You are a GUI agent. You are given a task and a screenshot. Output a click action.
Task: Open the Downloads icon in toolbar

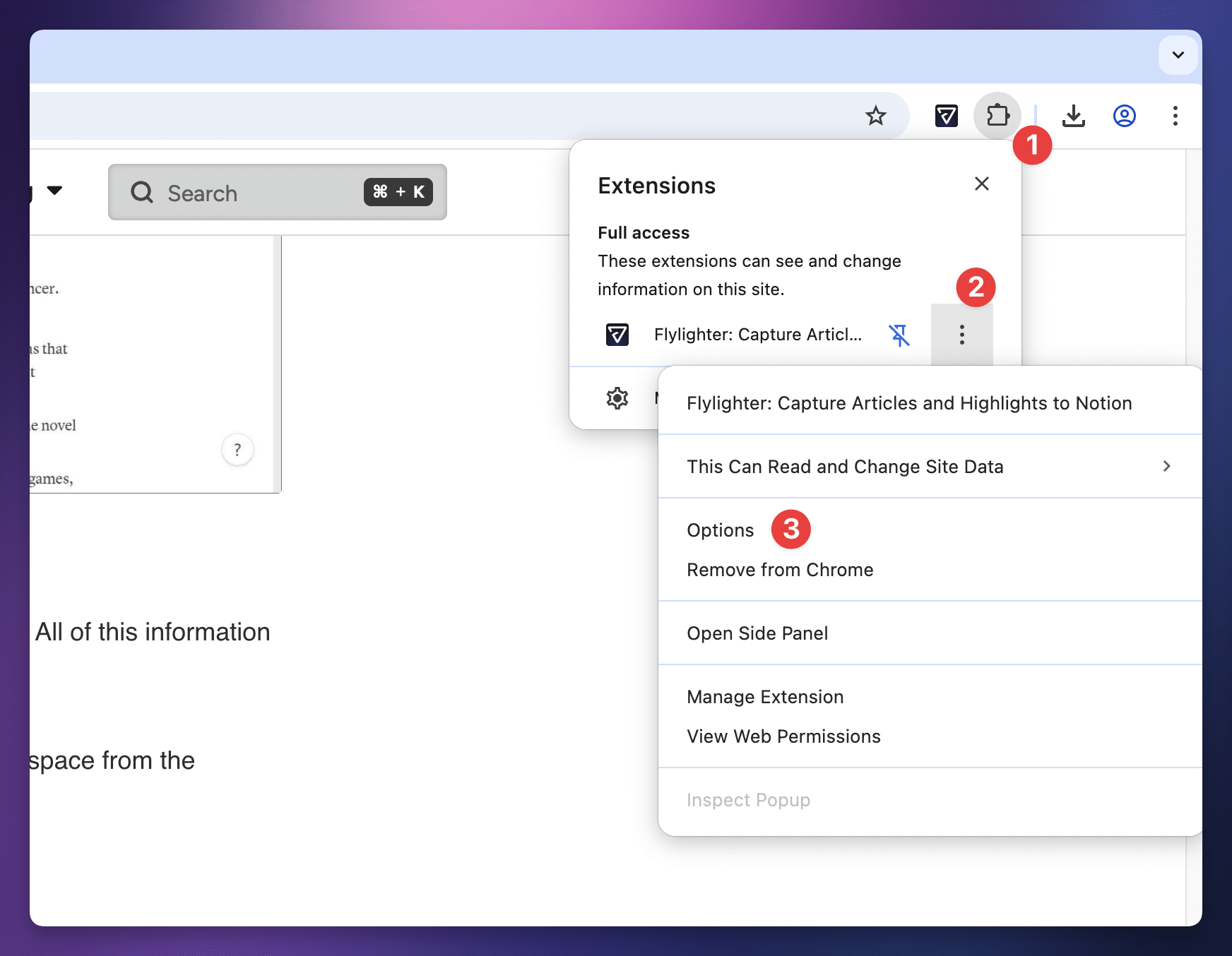click(1073, 115)
